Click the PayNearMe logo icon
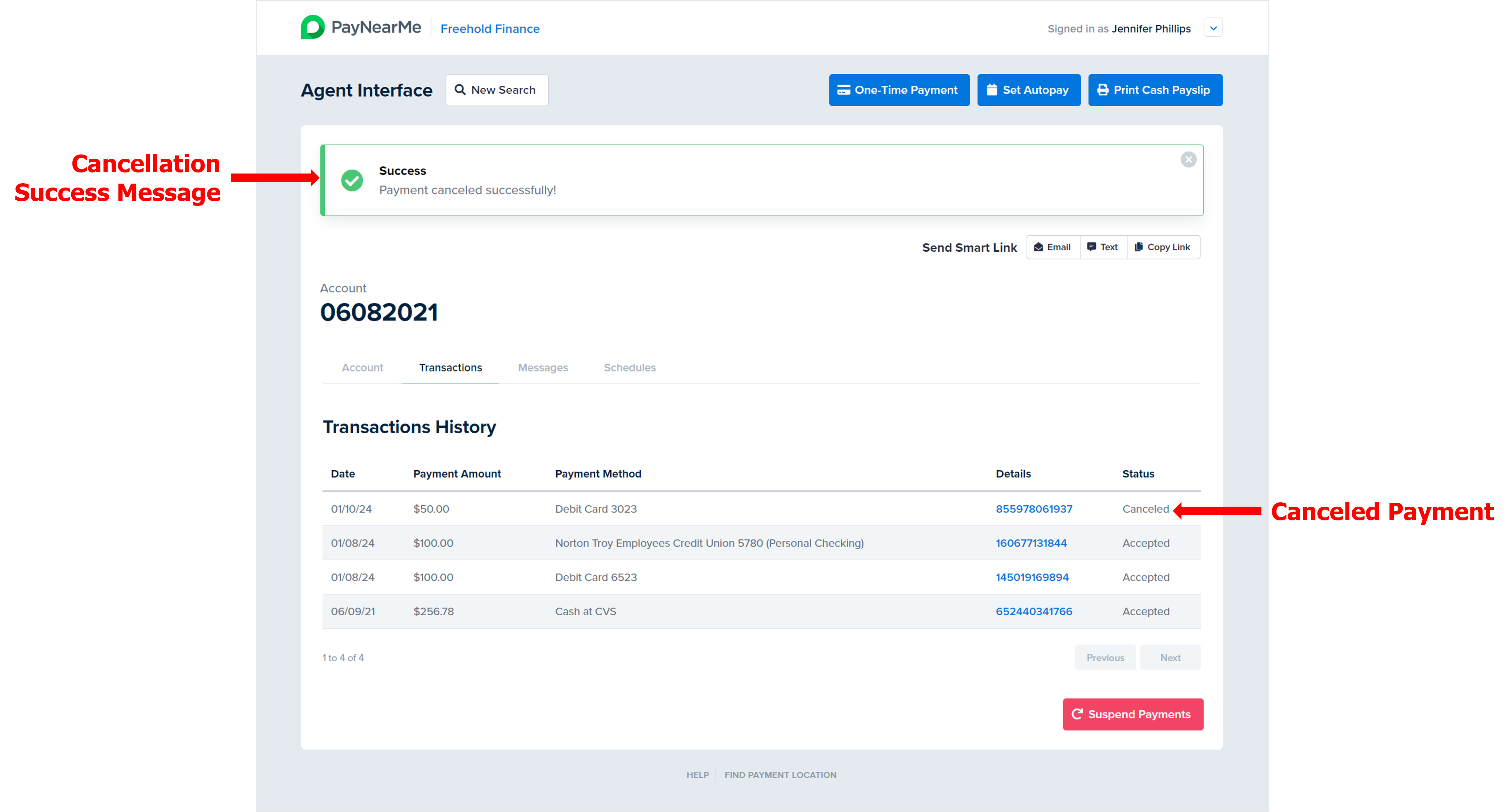Image resolution: width=1512 pixels, height=812 pixels. point(312,27)
